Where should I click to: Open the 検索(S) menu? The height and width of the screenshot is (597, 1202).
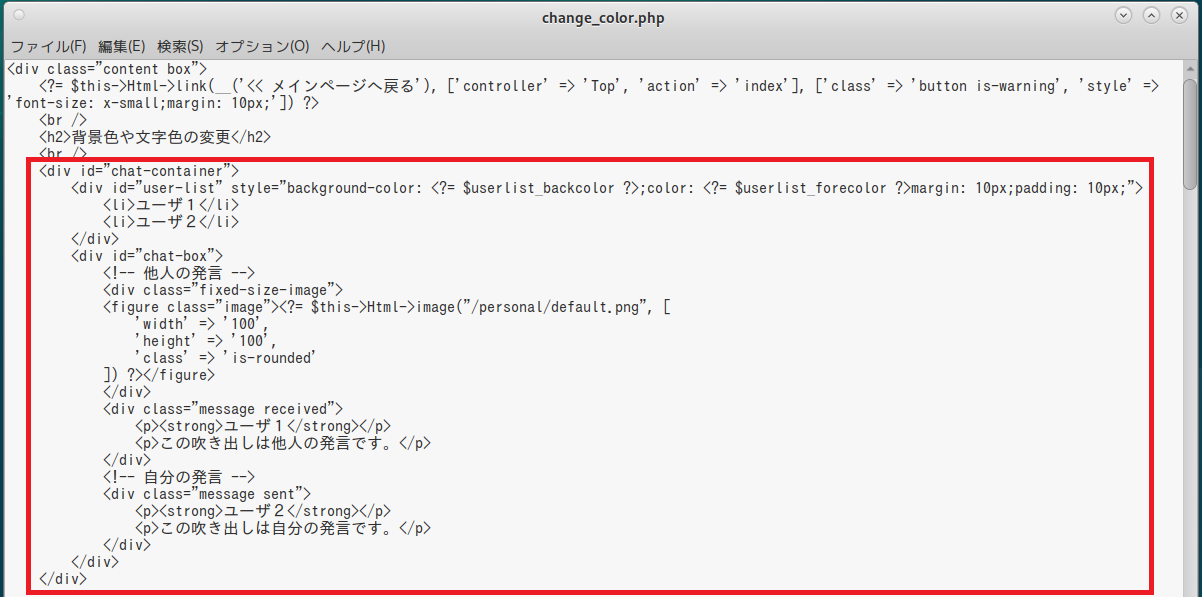[180, 46]
